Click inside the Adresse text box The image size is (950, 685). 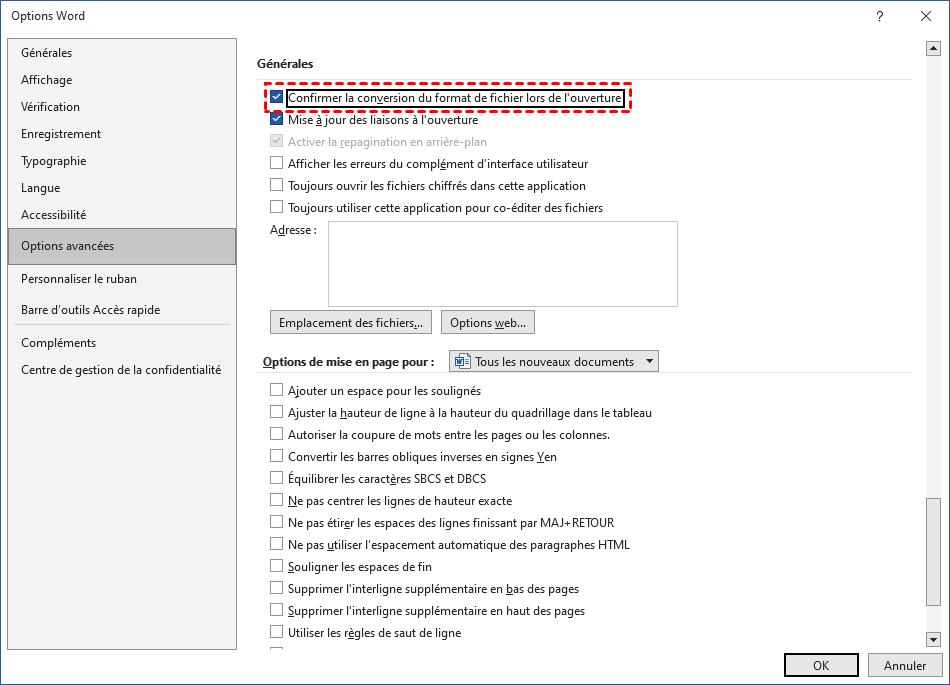[502, 263]
